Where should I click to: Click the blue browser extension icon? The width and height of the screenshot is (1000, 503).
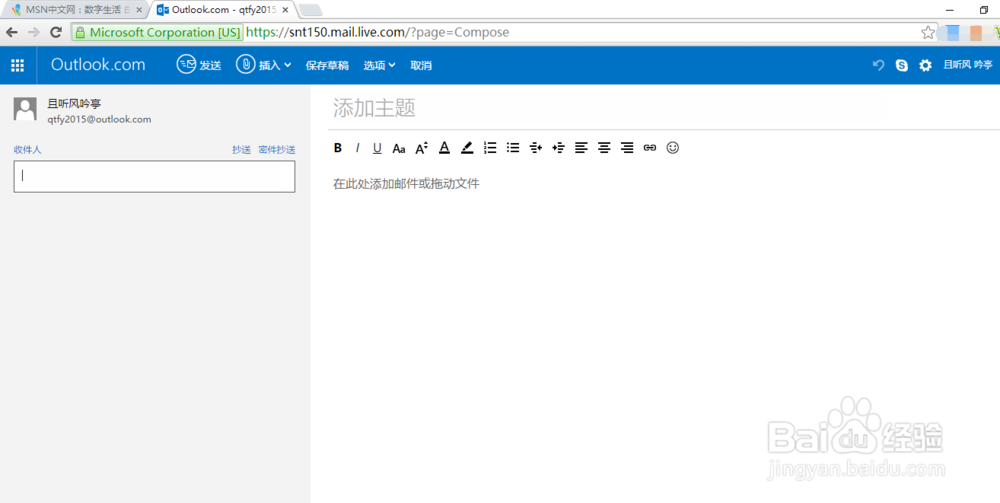point(953,33)
